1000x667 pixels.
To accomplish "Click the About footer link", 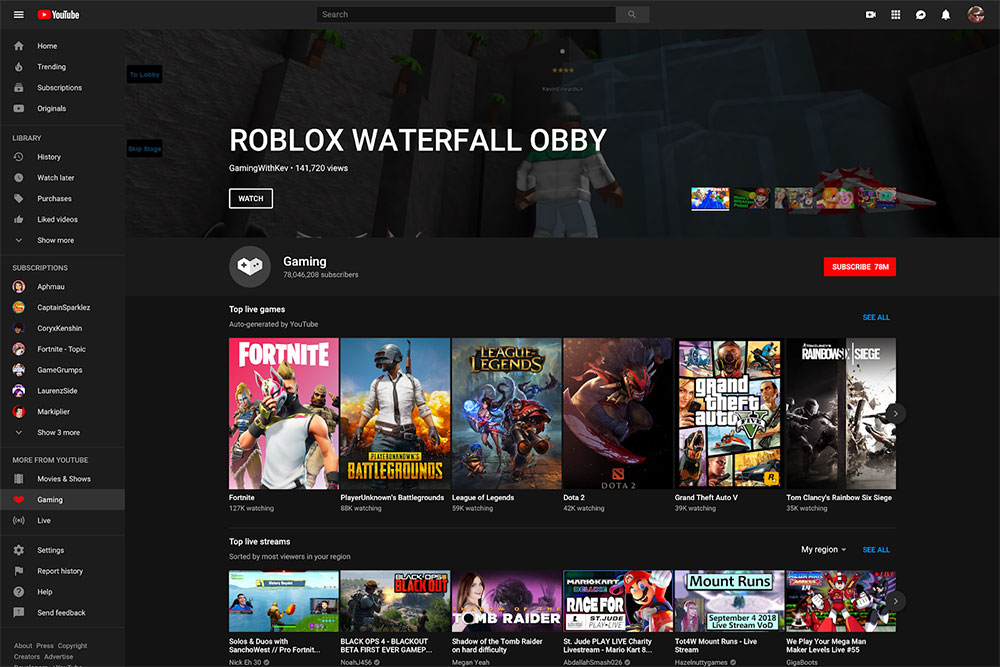I will 23,646.
